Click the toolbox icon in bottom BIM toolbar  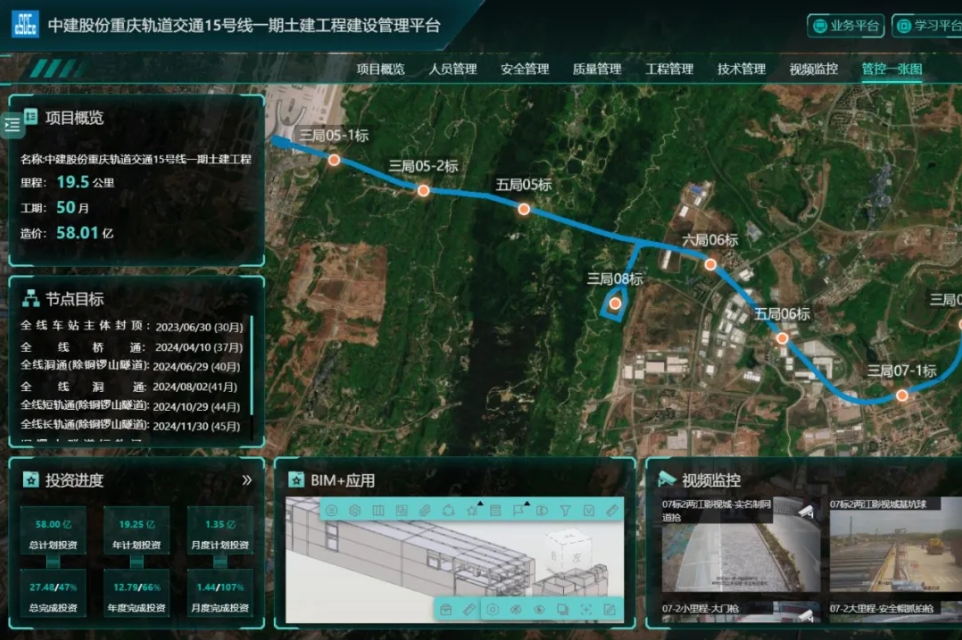[x=446, y=609]
